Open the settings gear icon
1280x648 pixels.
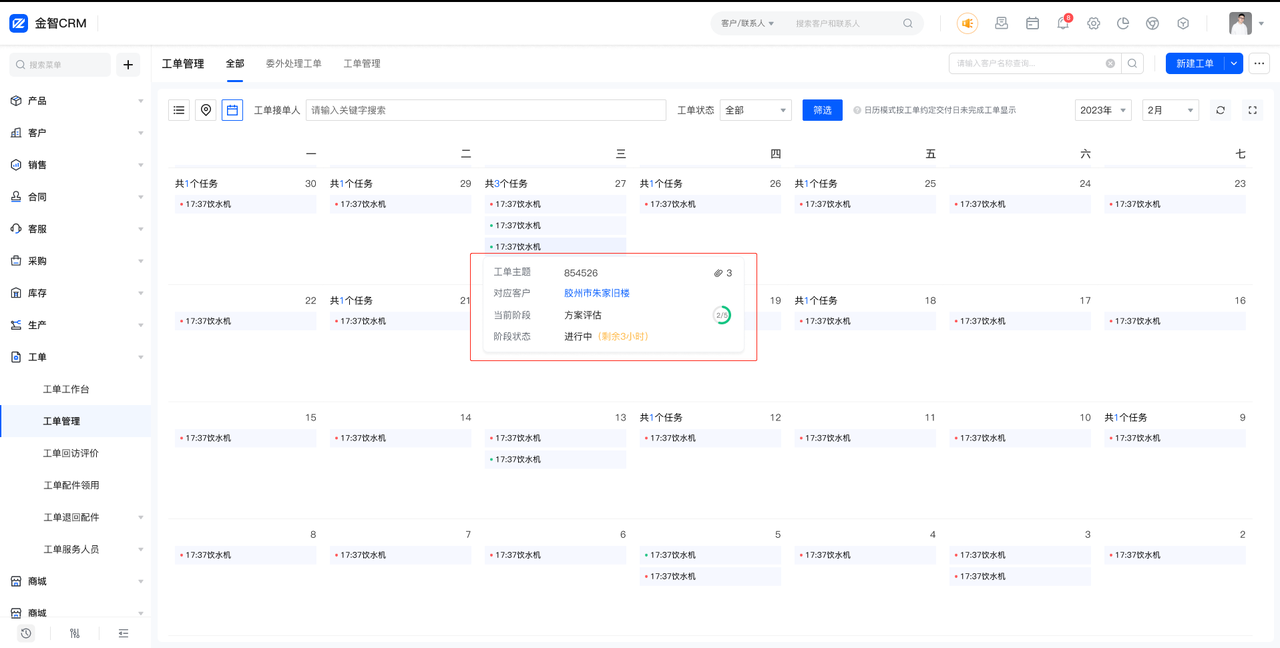pyautogui.click(x=1093, y=23)
